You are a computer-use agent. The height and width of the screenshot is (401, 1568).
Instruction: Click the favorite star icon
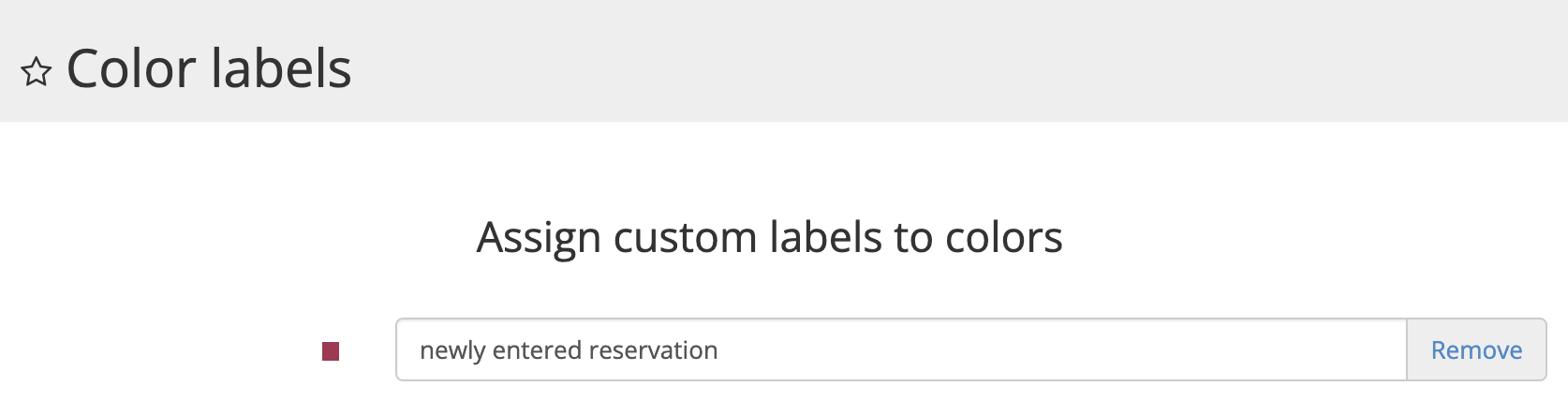point(36,71)
